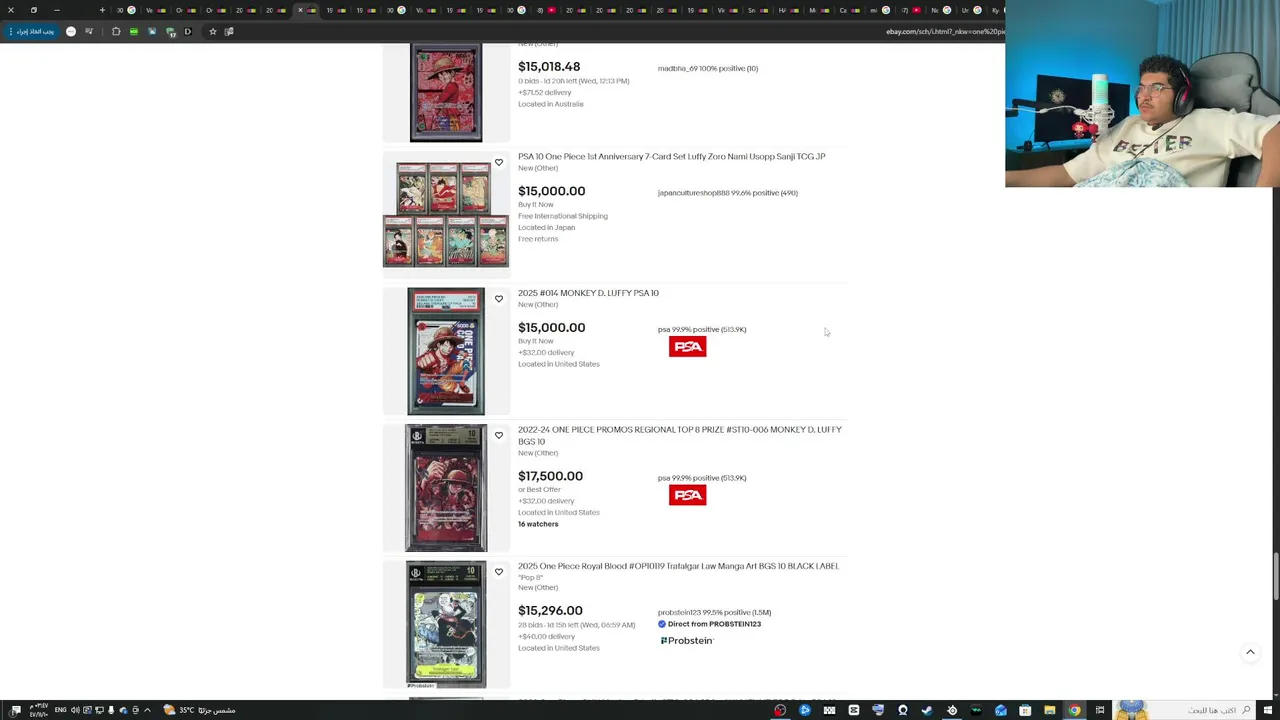
Task: Switch the ENG input language indicator
Action: [61, 710]
